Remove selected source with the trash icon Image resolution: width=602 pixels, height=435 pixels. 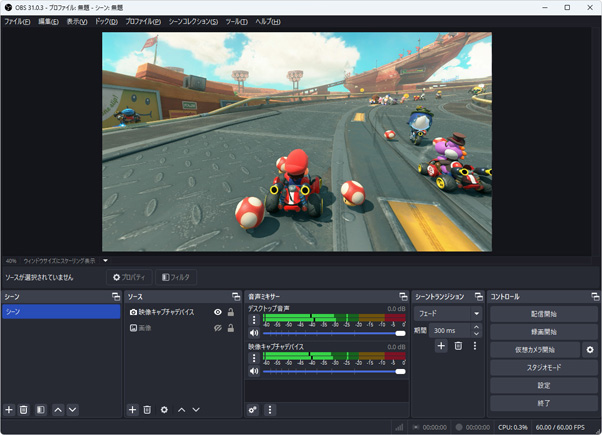(x=147, y=410)
